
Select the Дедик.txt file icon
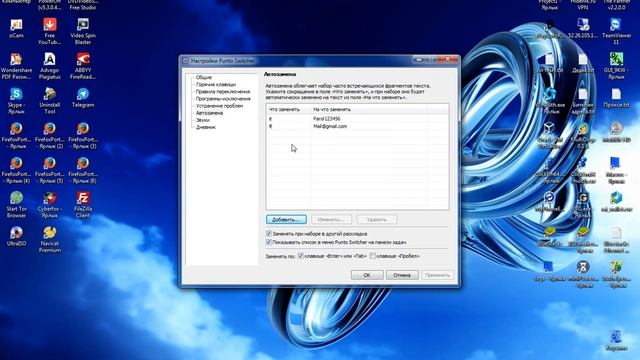click(x=583, y=63)
